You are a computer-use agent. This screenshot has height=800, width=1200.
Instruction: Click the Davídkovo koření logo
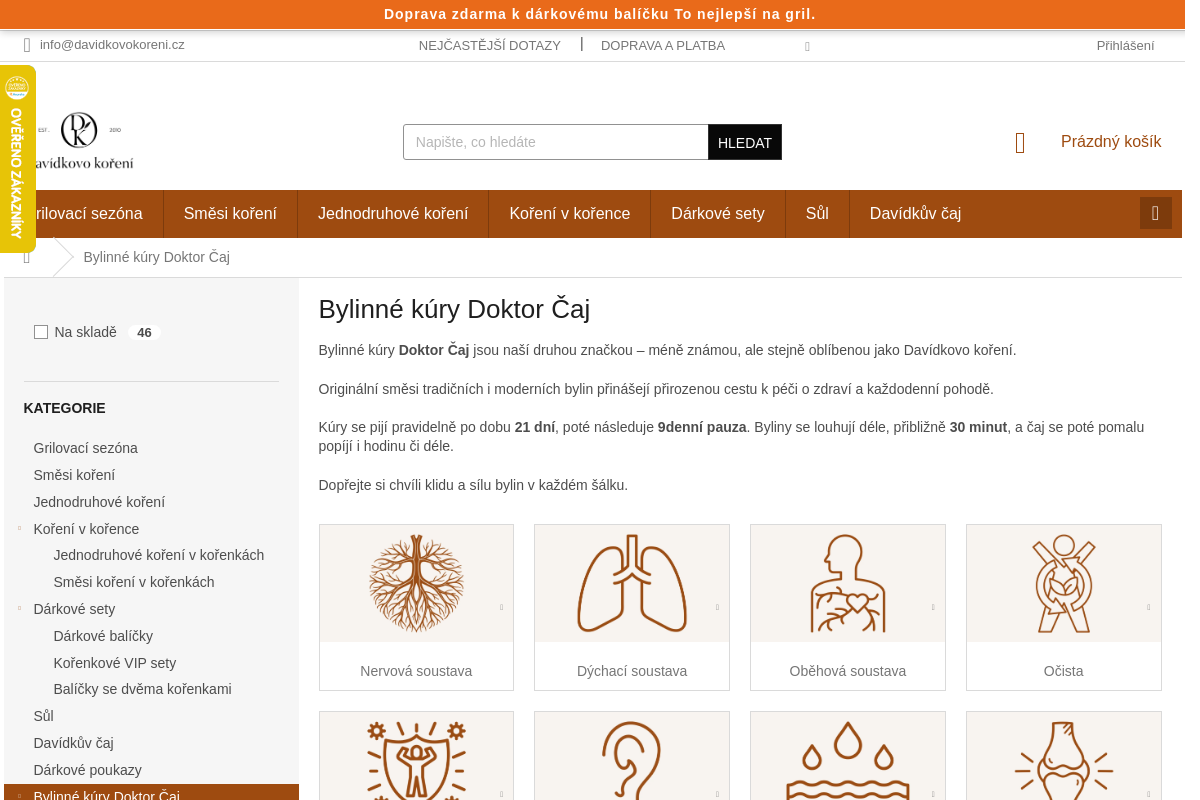pos(82,141)
